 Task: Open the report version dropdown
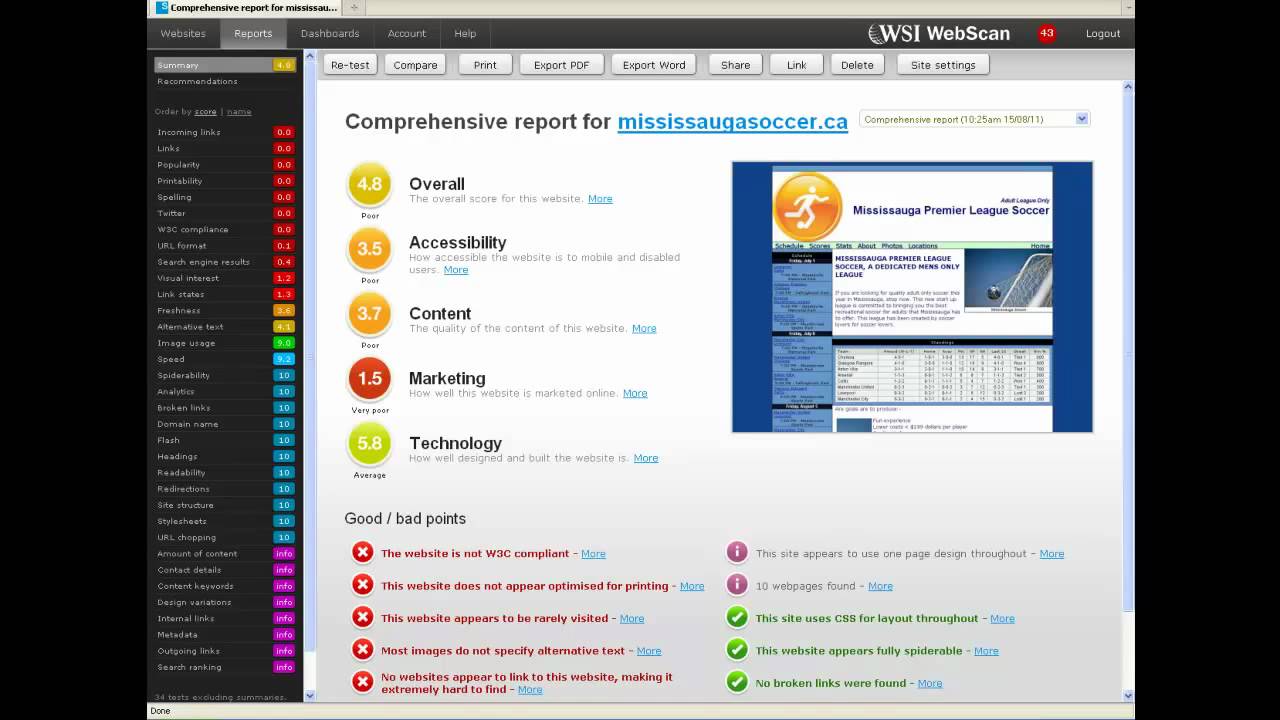974,119
